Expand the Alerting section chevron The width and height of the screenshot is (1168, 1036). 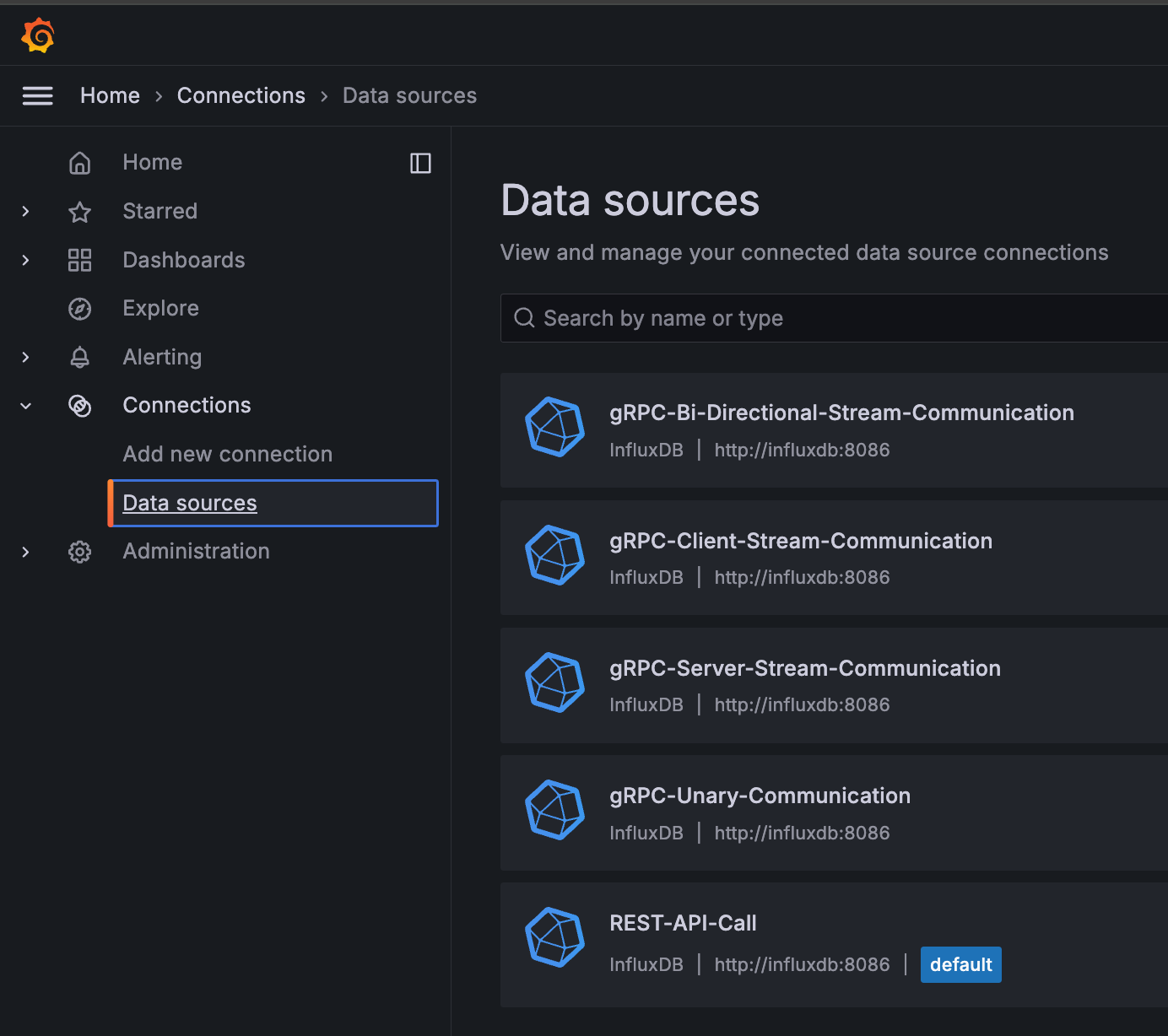coord(25,358)
